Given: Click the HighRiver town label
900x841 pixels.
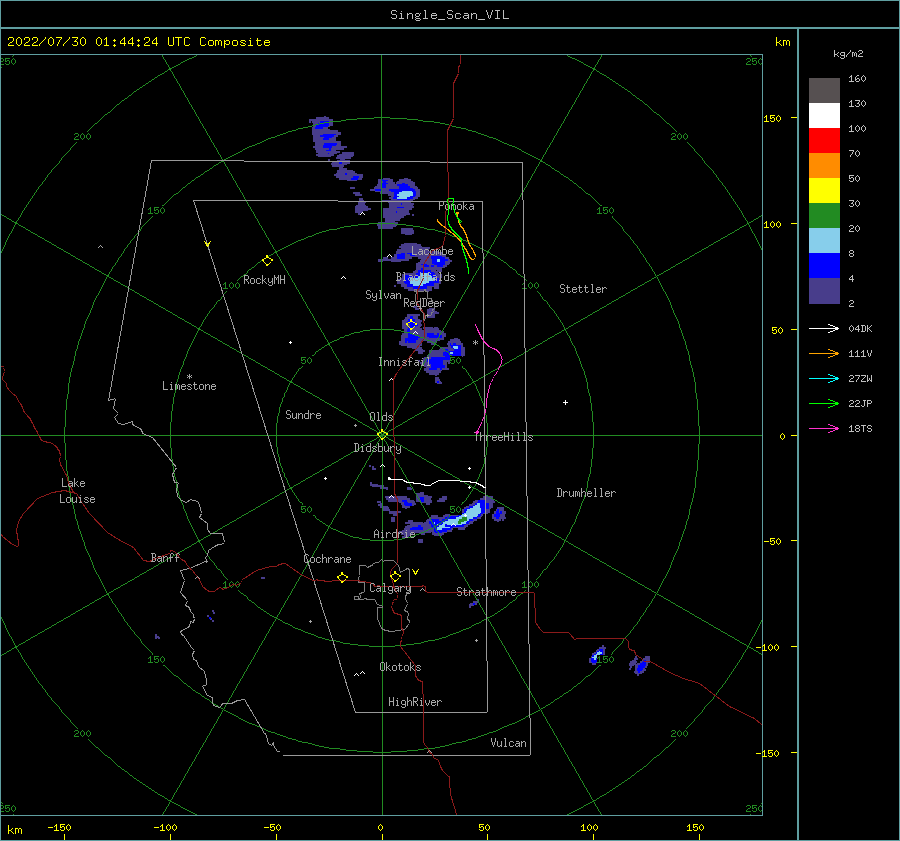Looking at the screenshot, I should 415,702.
